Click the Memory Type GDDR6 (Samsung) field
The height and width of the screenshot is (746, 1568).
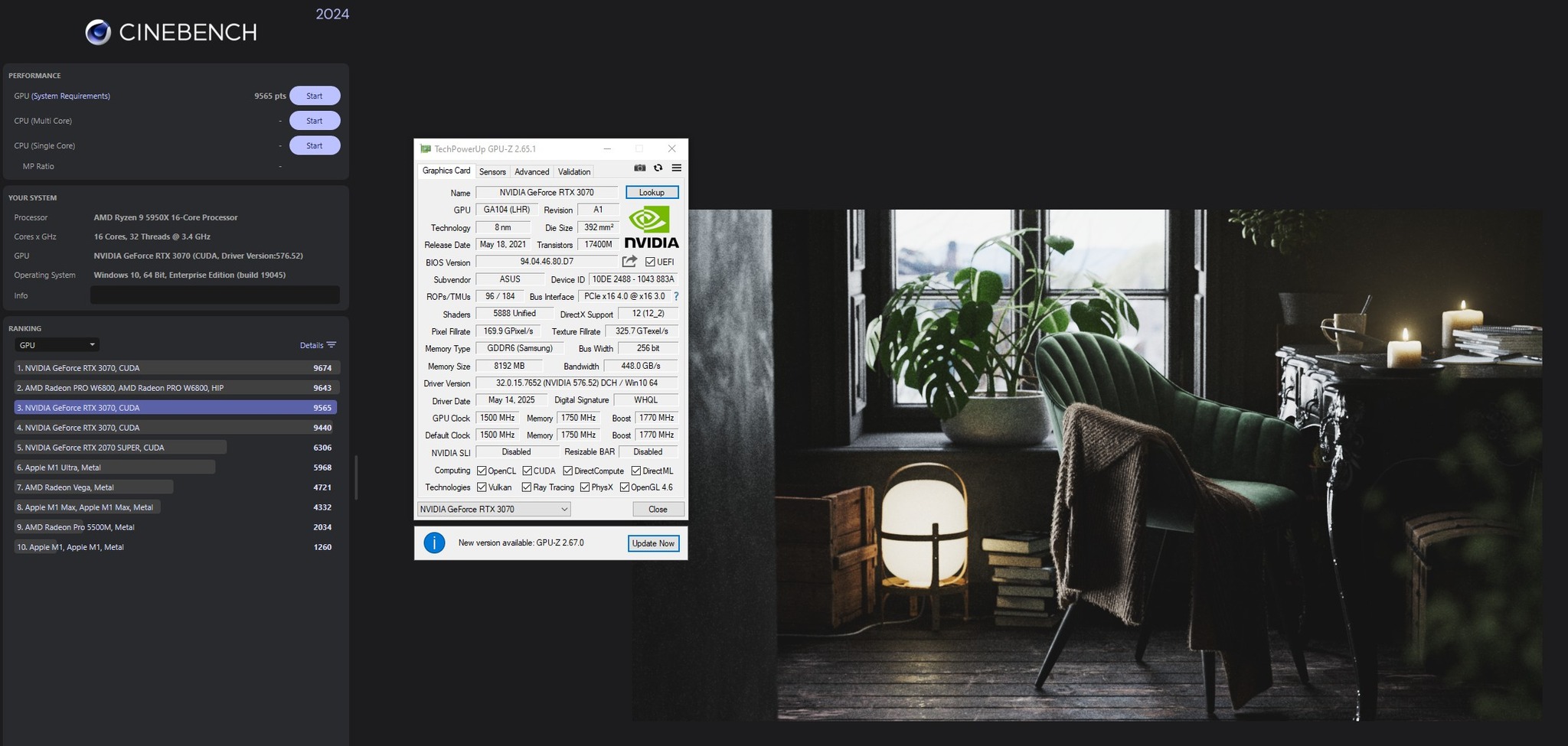pos(520,348)
